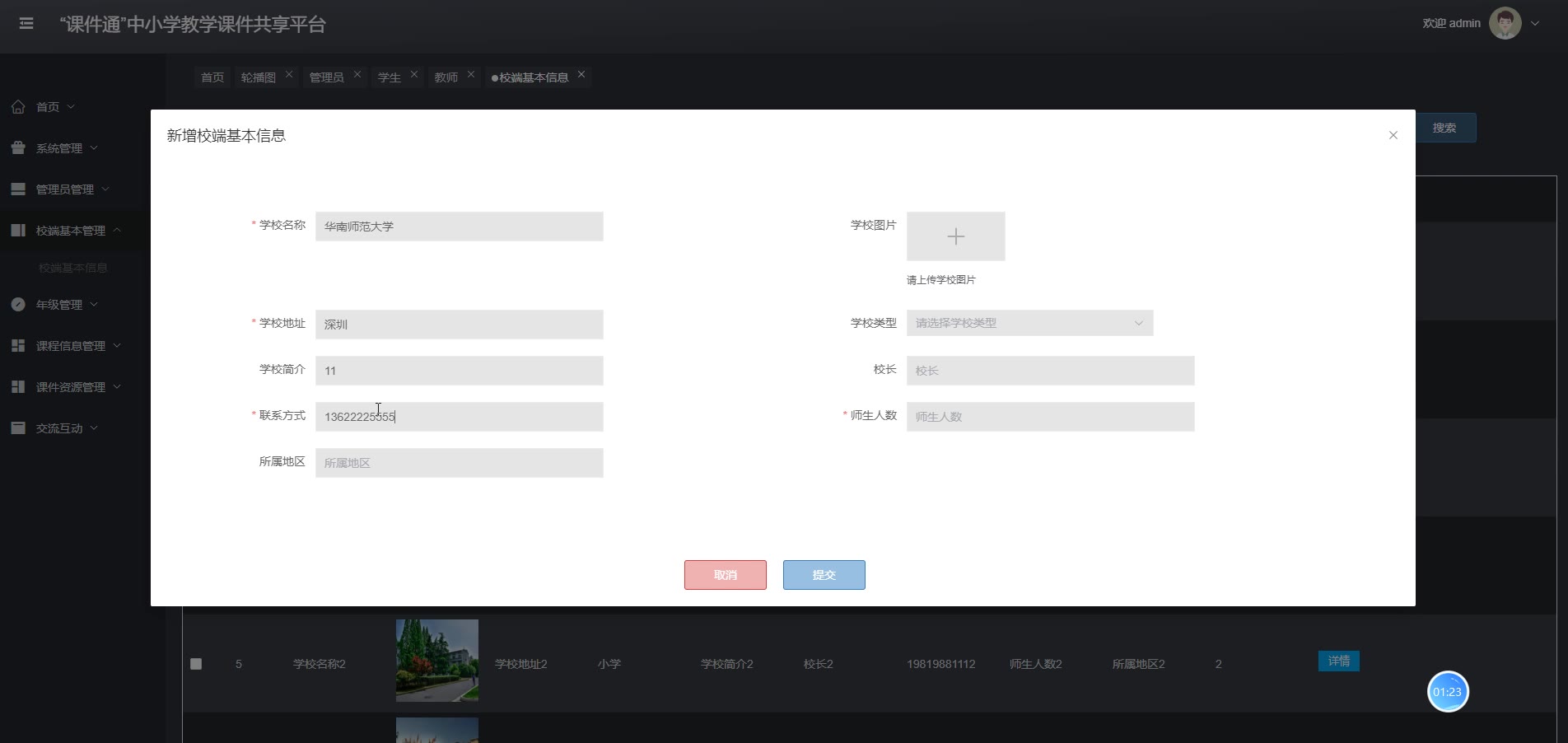This screenshot has width=1568, height=743.
Task: Click the 学校地址2 table cell
Action: [521, 664]
